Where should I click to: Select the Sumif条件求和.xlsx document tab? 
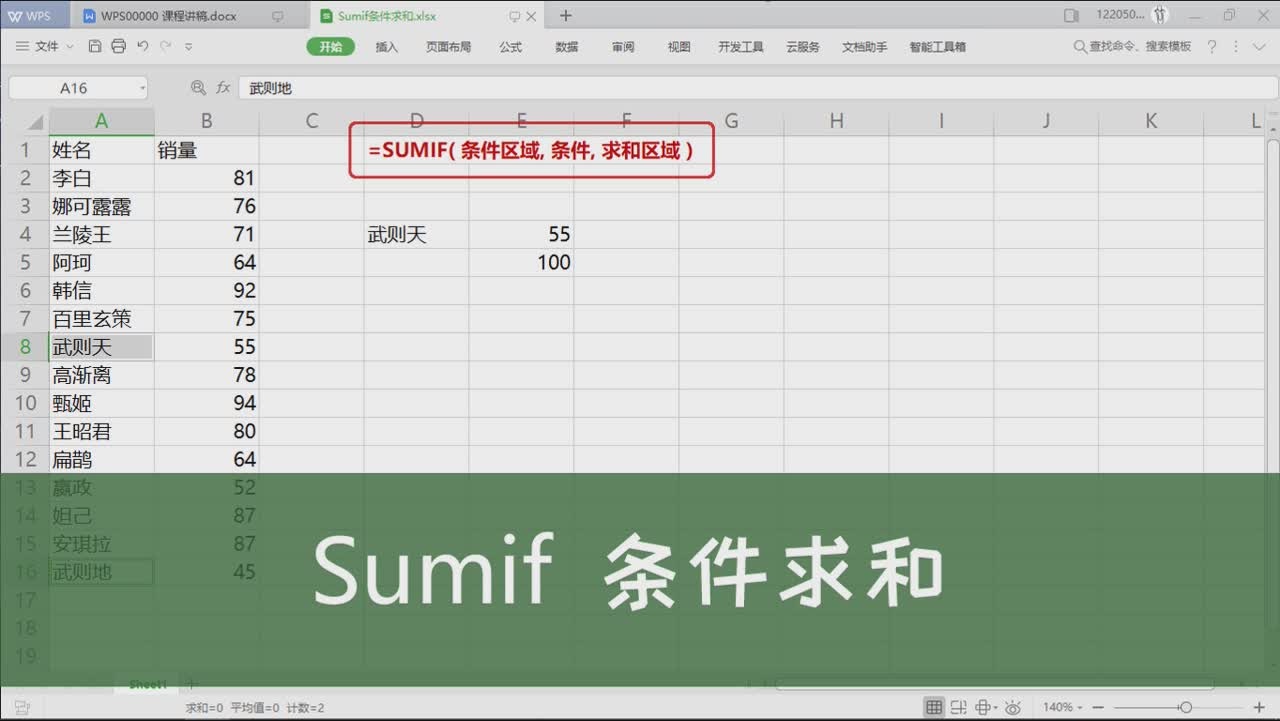388,16
